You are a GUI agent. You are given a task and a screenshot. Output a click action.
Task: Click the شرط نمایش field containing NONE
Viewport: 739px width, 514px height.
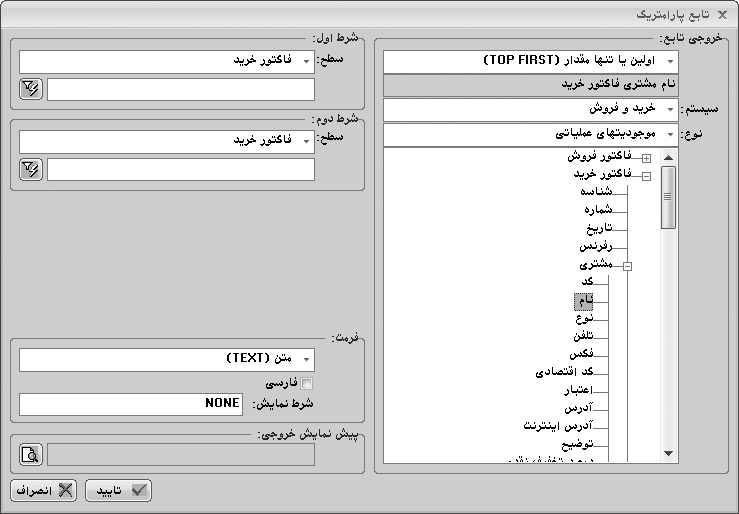pos(130,403)
